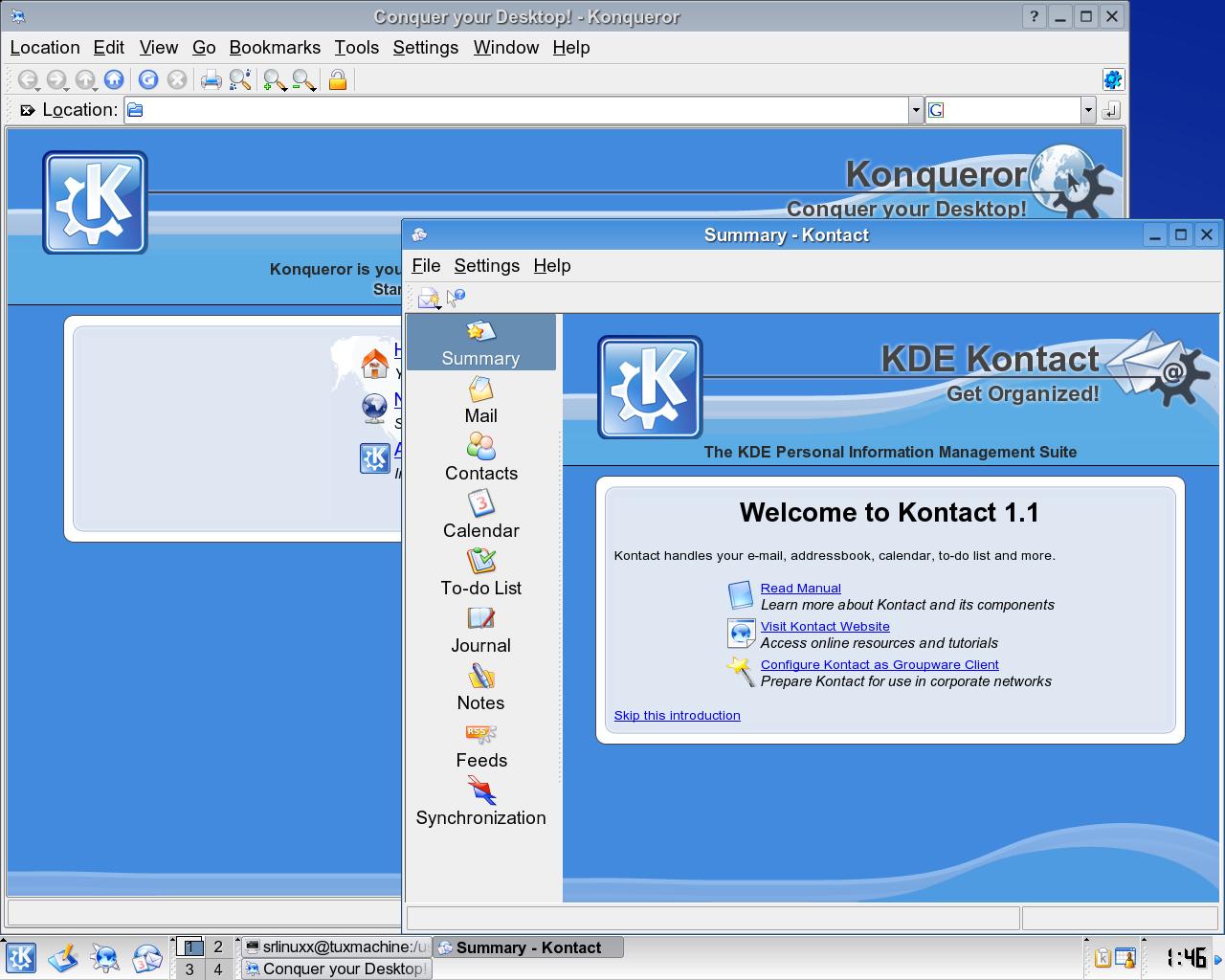Open Bookmarks menu in Konqueror
Screen dimensions: 1225x980
[x=275, y=47]
